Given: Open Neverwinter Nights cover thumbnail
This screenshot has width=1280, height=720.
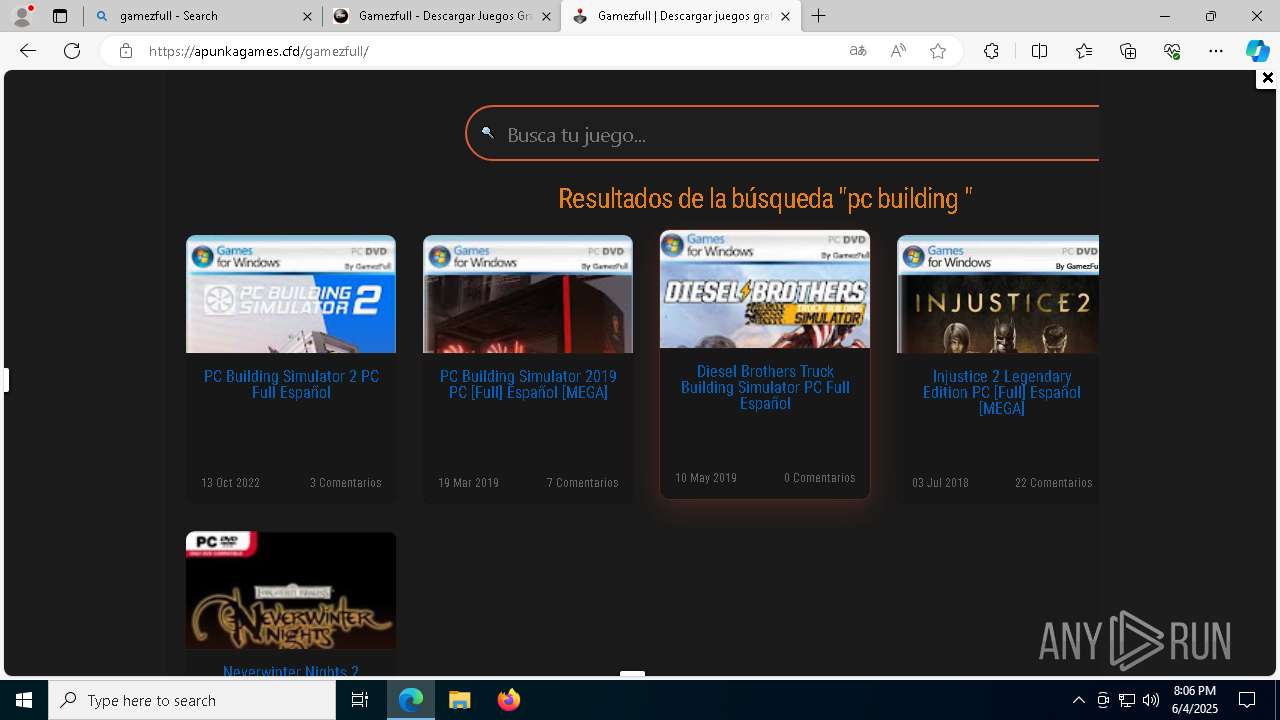Looking at the screenshot, I should click(291, 590).
